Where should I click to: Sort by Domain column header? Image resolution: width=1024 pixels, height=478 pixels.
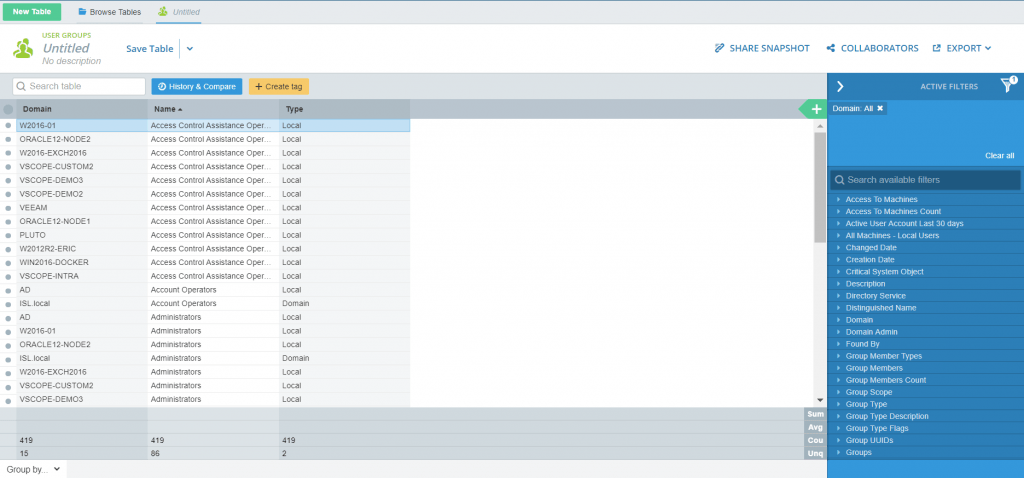(82, 109)
